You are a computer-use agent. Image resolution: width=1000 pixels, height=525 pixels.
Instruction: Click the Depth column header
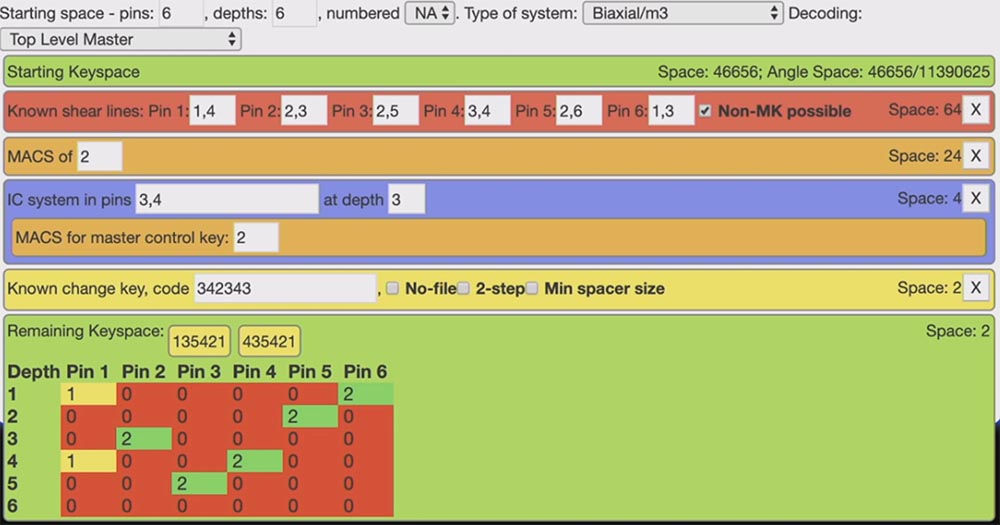point(34,371)
